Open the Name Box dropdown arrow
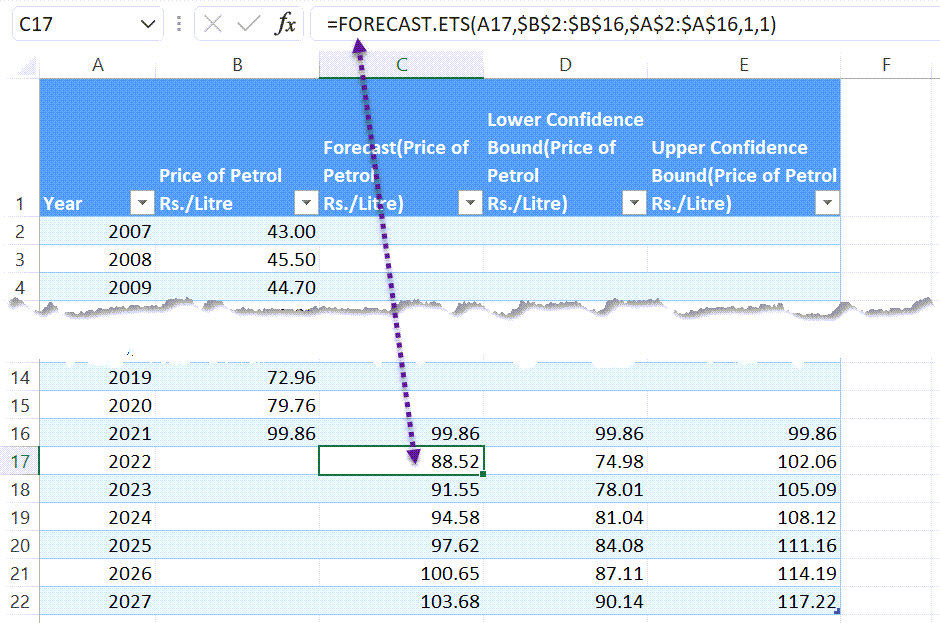940x623 pixels. pyautogui.click(x=147, y=24)
